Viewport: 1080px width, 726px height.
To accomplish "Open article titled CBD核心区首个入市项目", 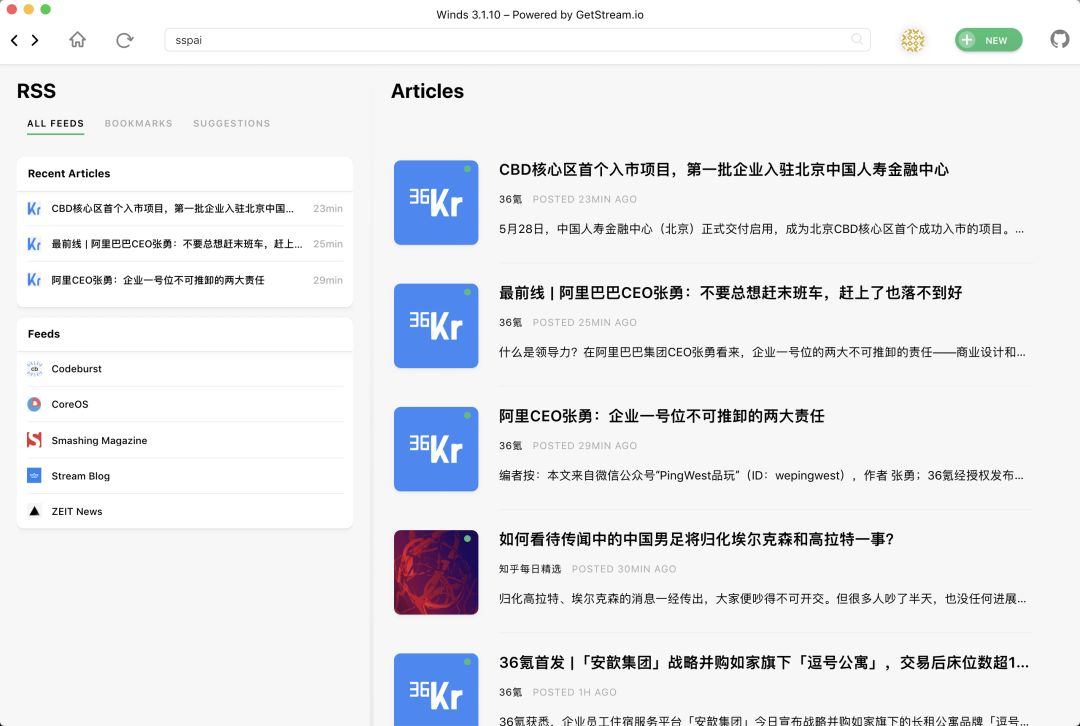I will click(723, 169).
